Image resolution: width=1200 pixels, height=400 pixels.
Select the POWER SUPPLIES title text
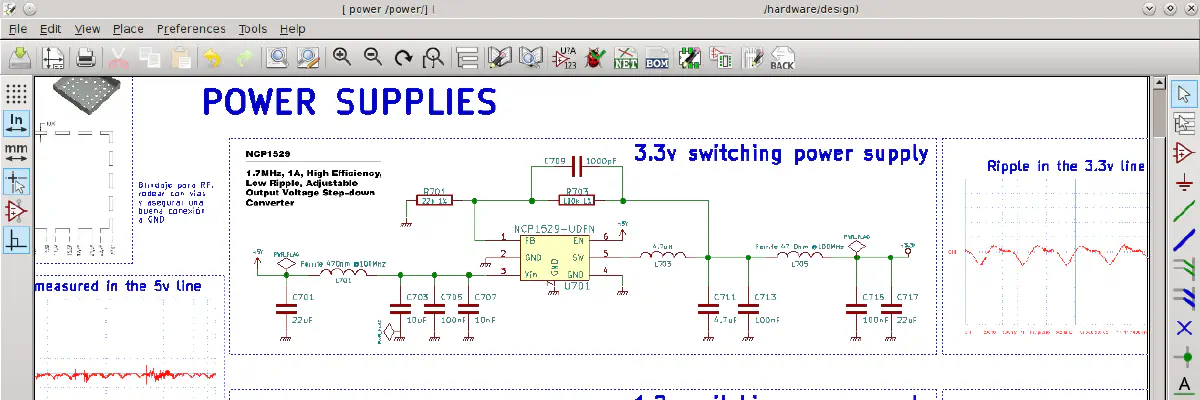coord(350,102)
